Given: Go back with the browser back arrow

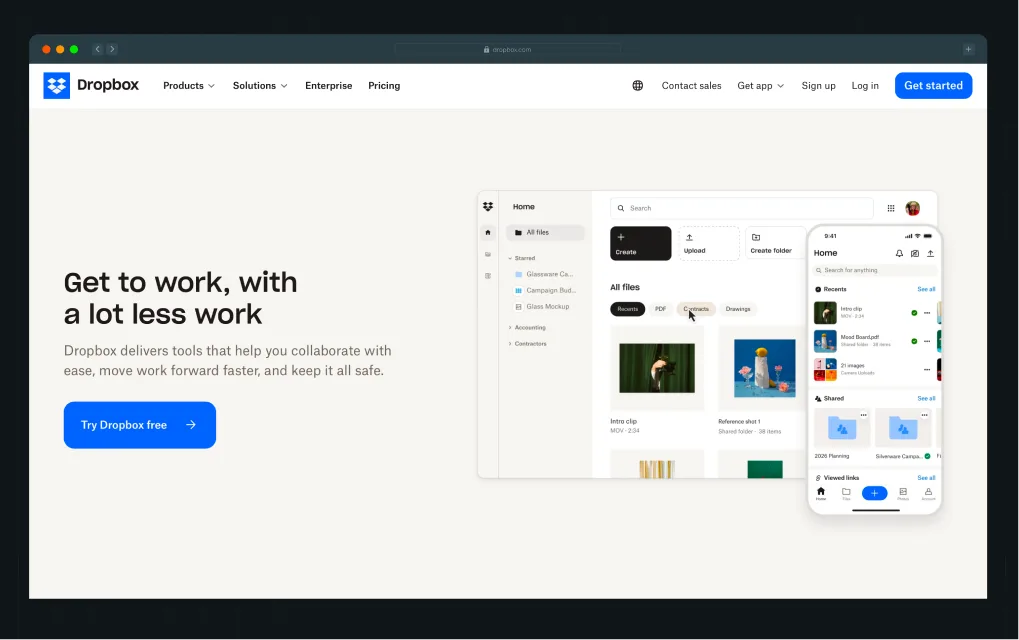Looking at the screenshot, I should 97,49.
